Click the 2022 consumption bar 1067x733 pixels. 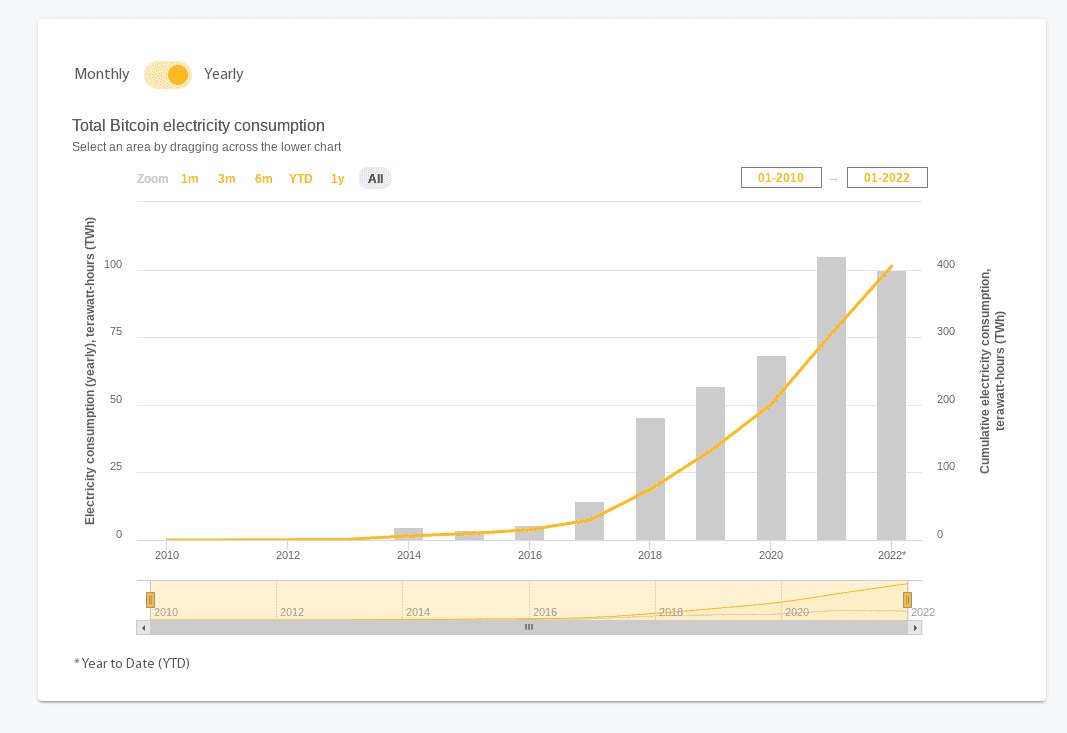(891, 406)
